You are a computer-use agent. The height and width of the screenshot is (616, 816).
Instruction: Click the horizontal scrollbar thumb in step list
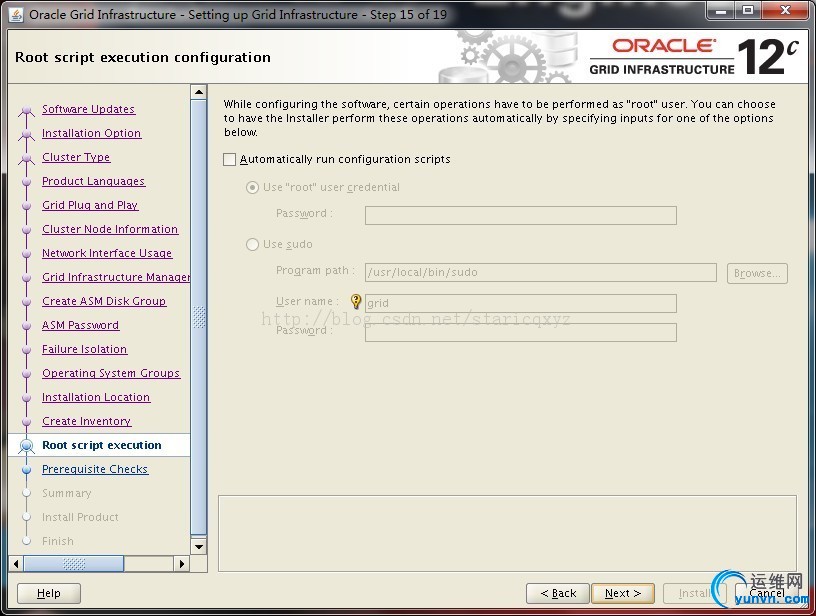74,563
